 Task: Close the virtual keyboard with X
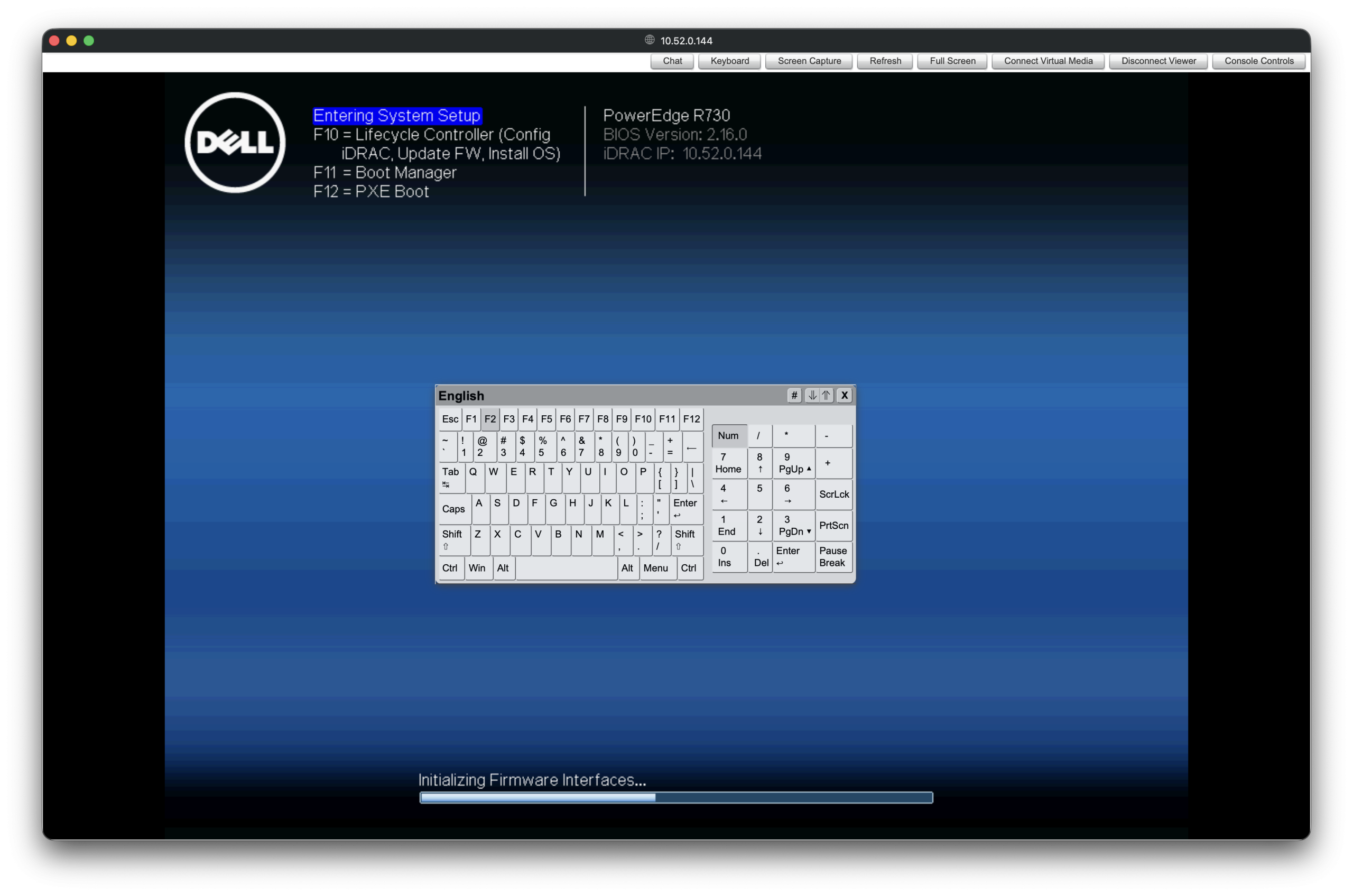point(844,395)
